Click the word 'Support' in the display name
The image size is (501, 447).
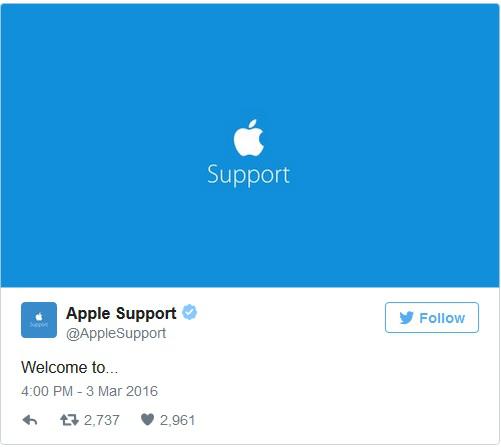[x=146, y=314]
